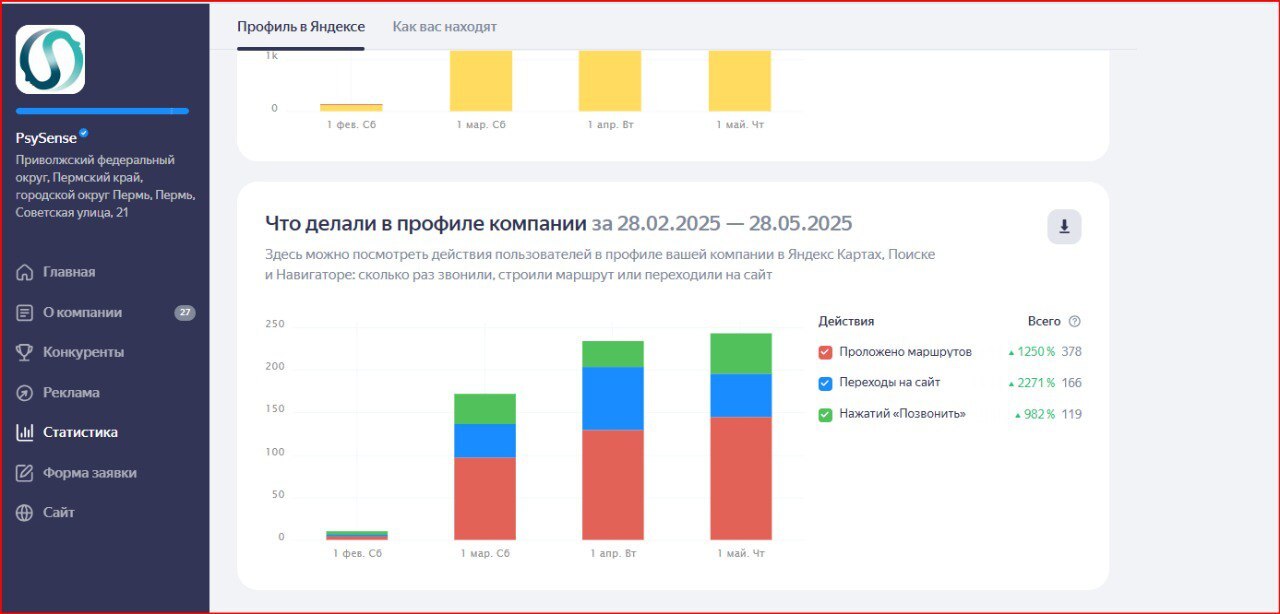
Task: Click the blue segment of the 1 апр. bar
Action: [613, 398]
